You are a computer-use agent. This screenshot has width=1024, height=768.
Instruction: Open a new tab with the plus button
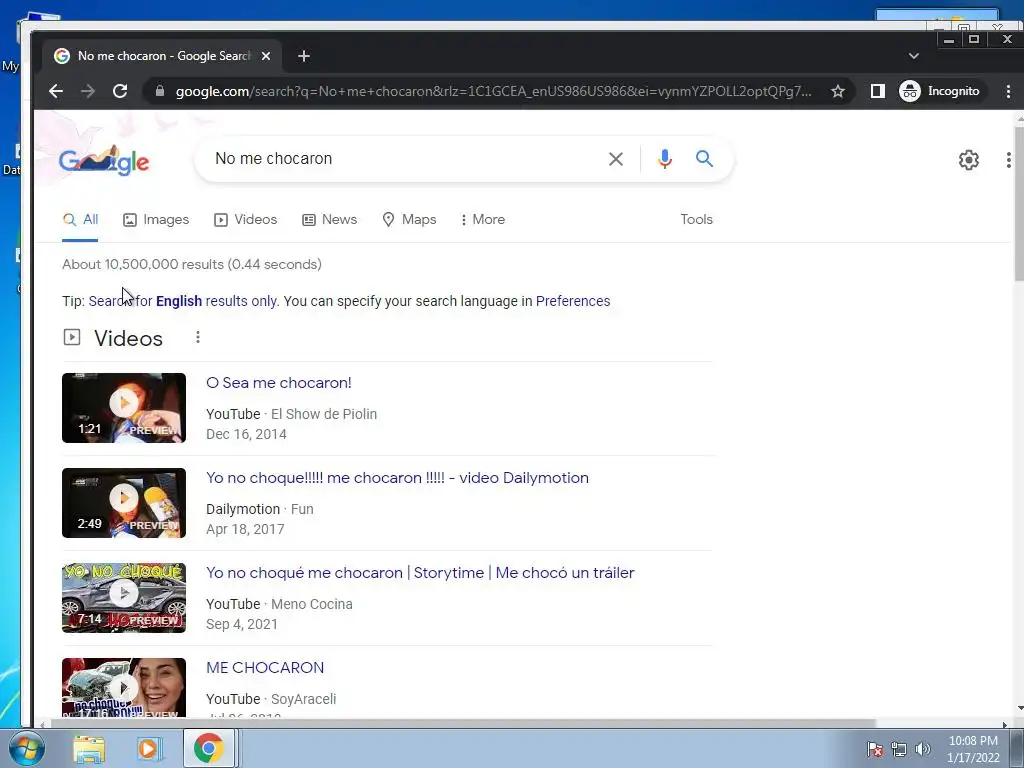(x=304, y=56)
